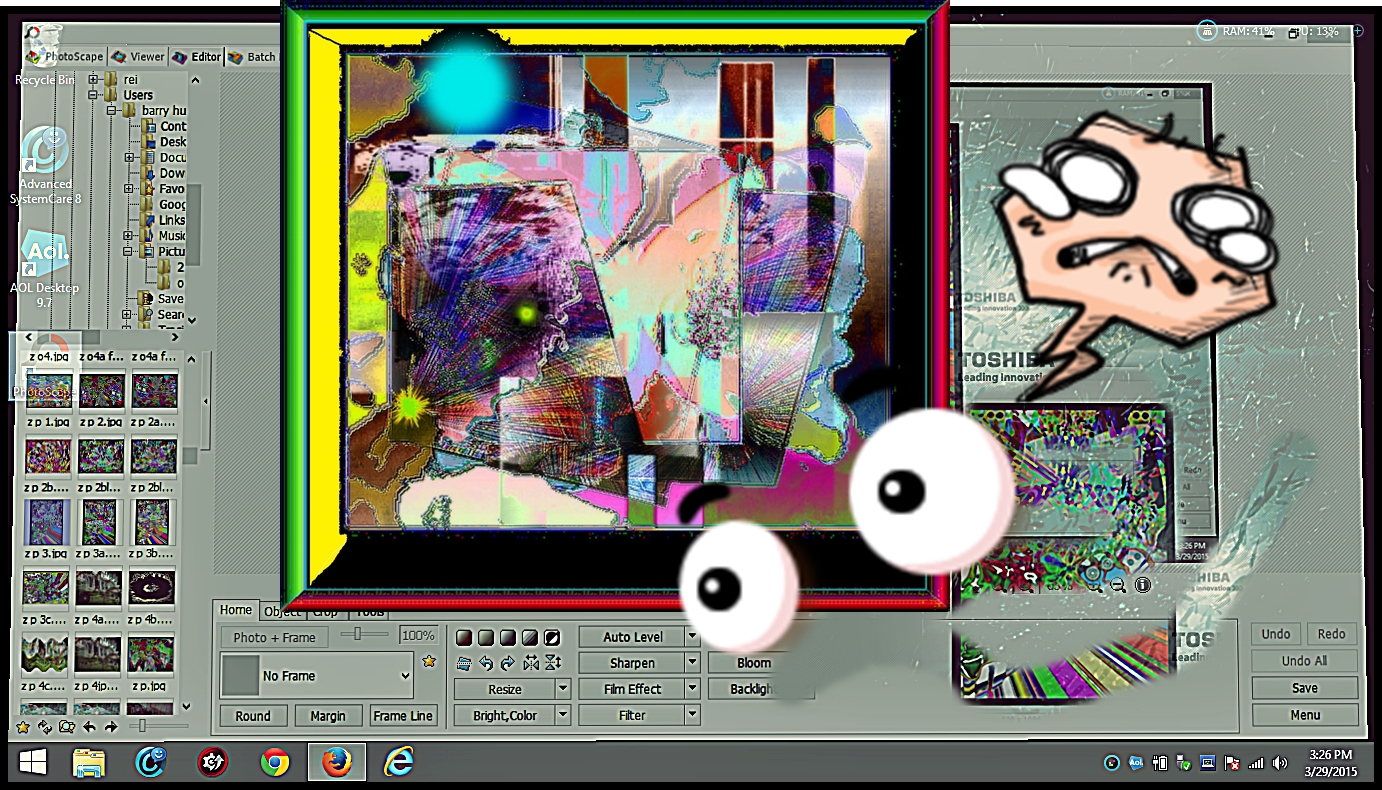Viewport: 1382px width, 790px height.
Task: Click the Photo + Frame button
Action: pos(274,637)
